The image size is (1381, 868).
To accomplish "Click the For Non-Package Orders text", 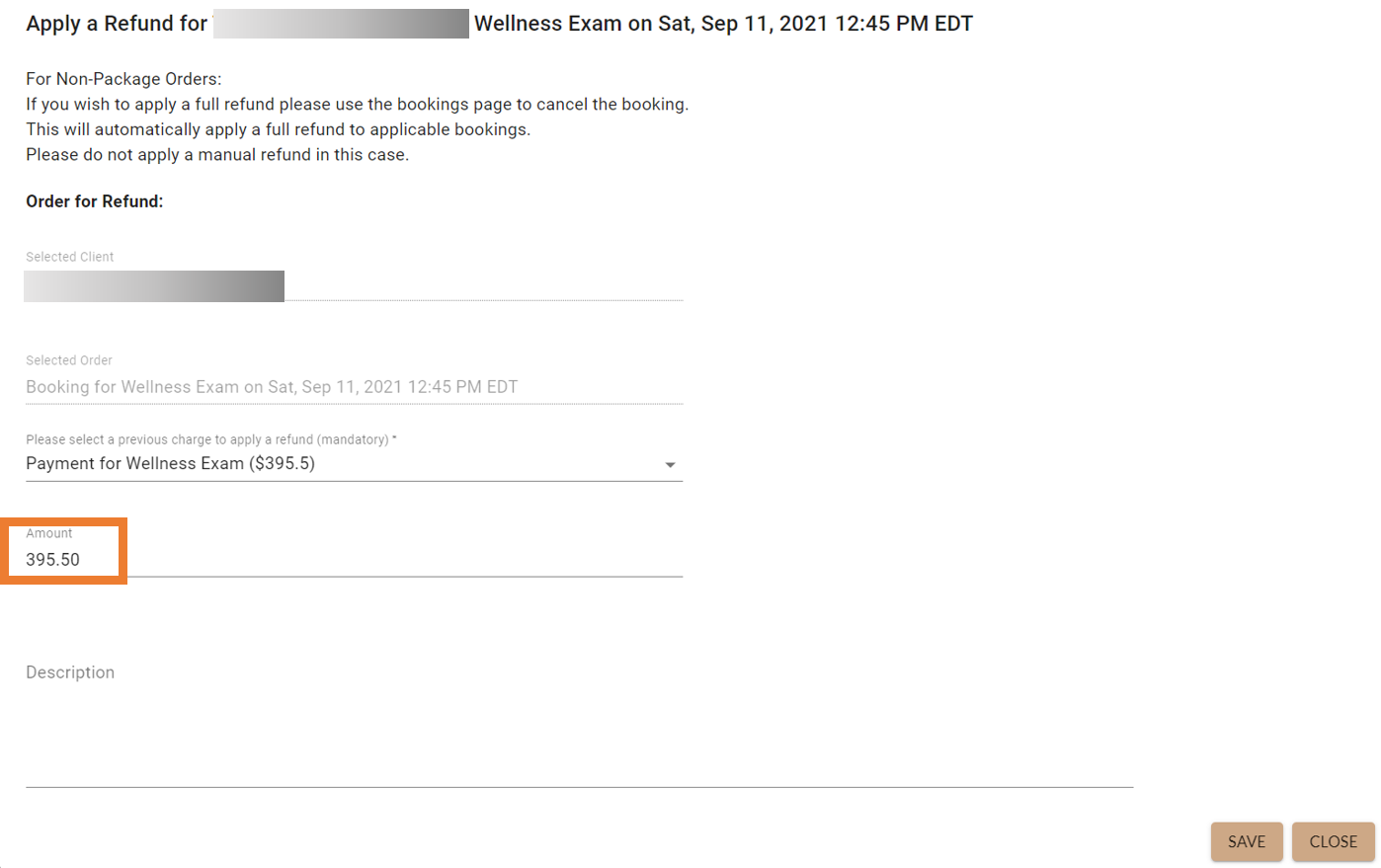I will (123, 79).
